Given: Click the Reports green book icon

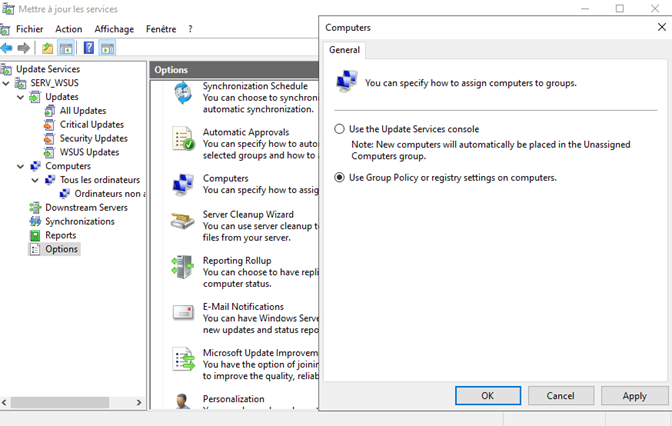Looking at the screenshot, I should [x=35, y=235].
